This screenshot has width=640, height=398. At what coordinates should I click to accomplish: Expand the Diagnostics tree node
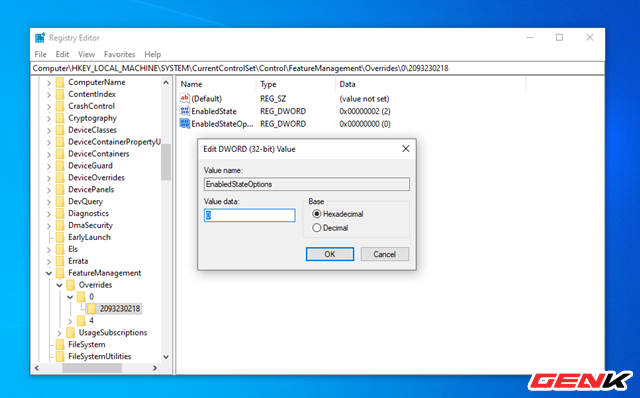point(49,214)
